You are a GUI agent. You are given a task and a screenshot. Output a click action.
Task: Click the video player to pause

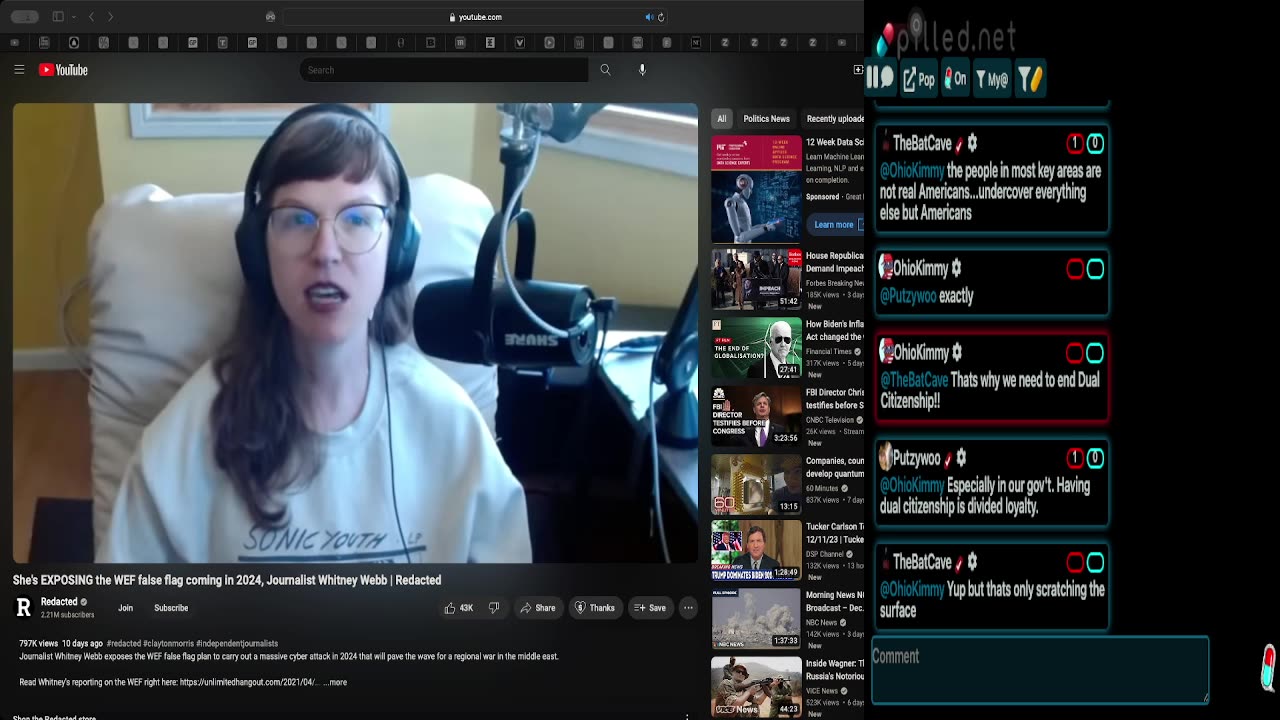click(355, 333)
